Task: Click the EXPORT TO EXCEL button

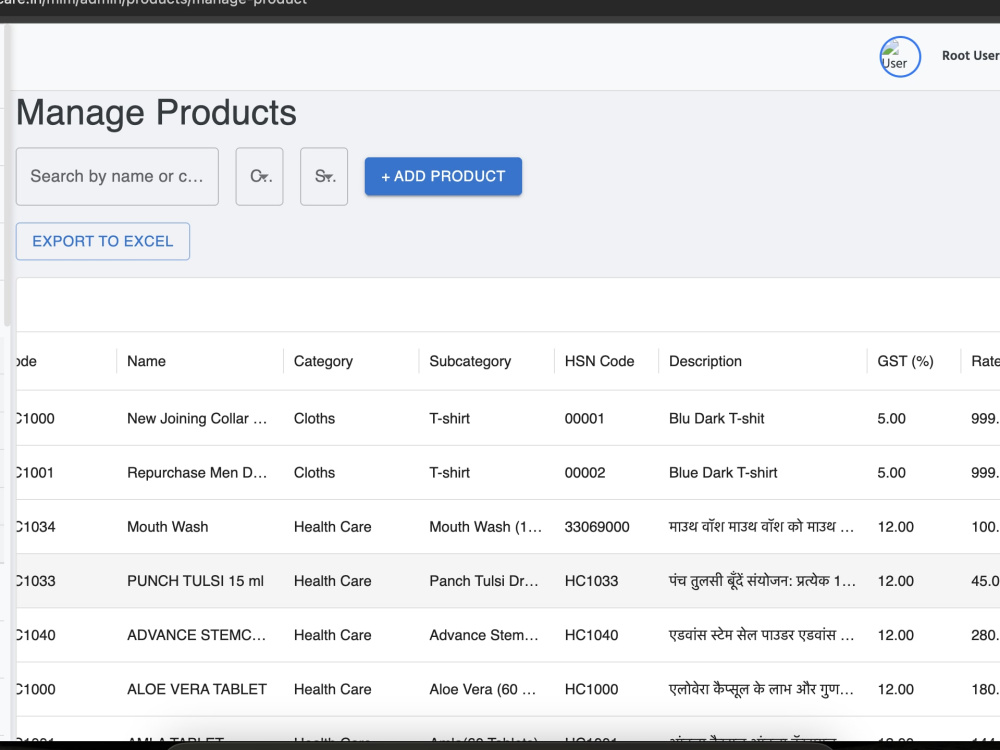Action: 103,241
